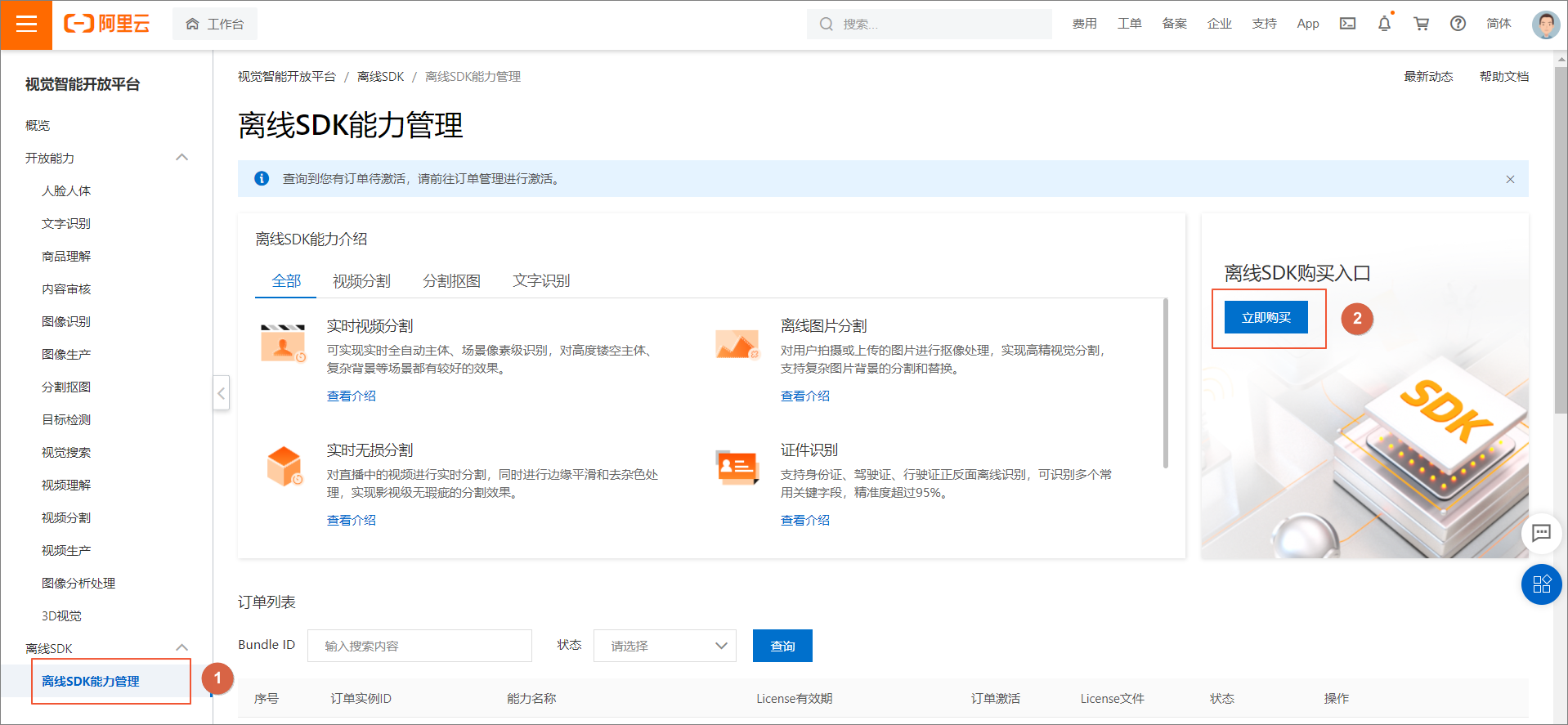Click the capability list scrollbar

(1165, 383)
